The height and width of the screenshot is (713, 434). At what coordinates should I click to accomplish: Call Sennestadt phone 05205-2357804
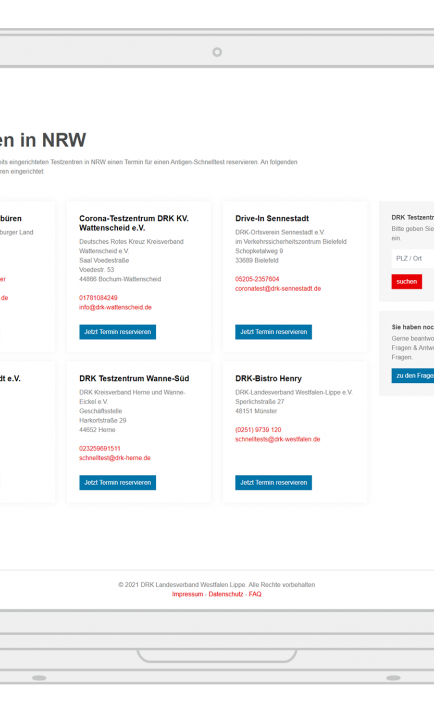point(257,279)
